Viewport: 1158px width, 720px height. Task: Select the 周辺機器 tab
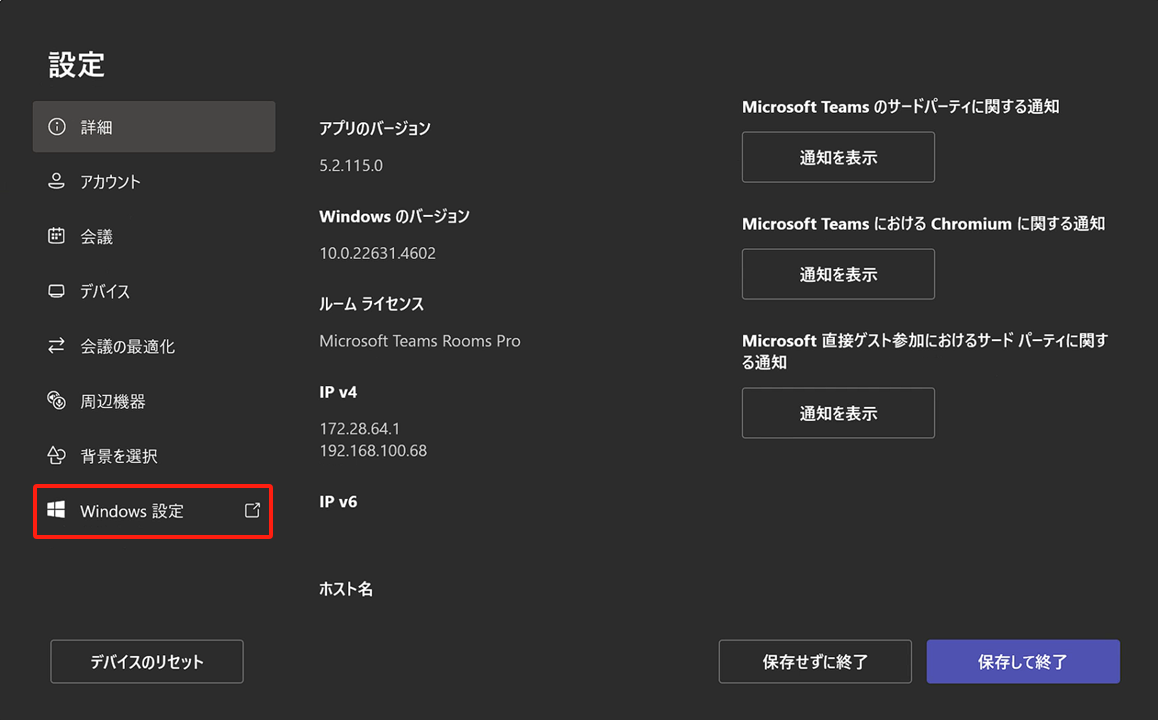(x=154, y=401)
